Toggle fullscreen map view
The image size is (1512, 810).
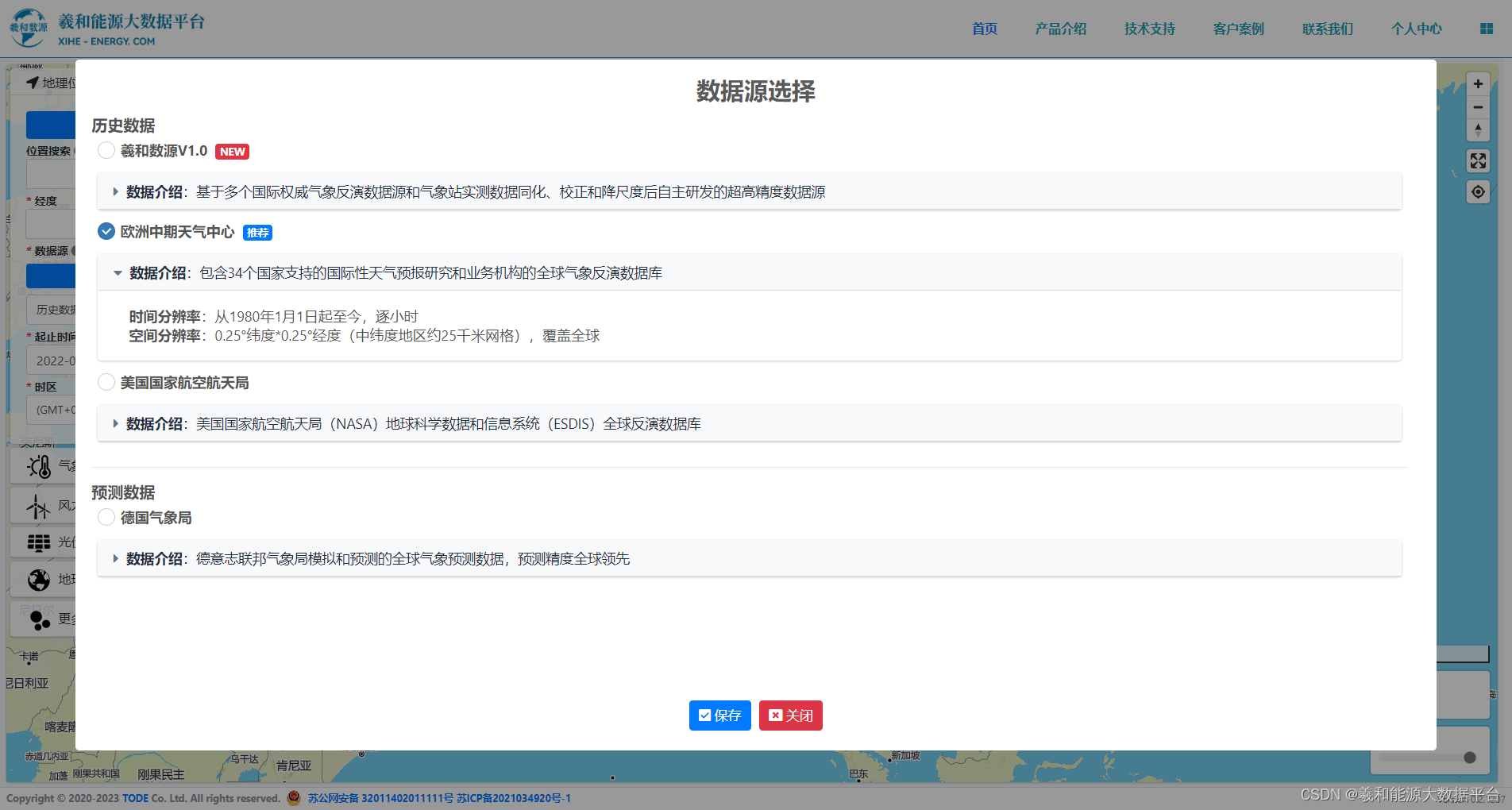click(x=1478, y=161)
